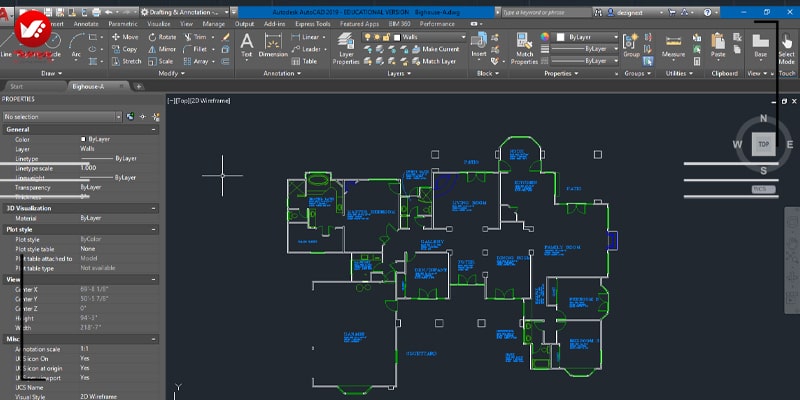Select the Scale tool
800x400 pixels.
(161, 61)
